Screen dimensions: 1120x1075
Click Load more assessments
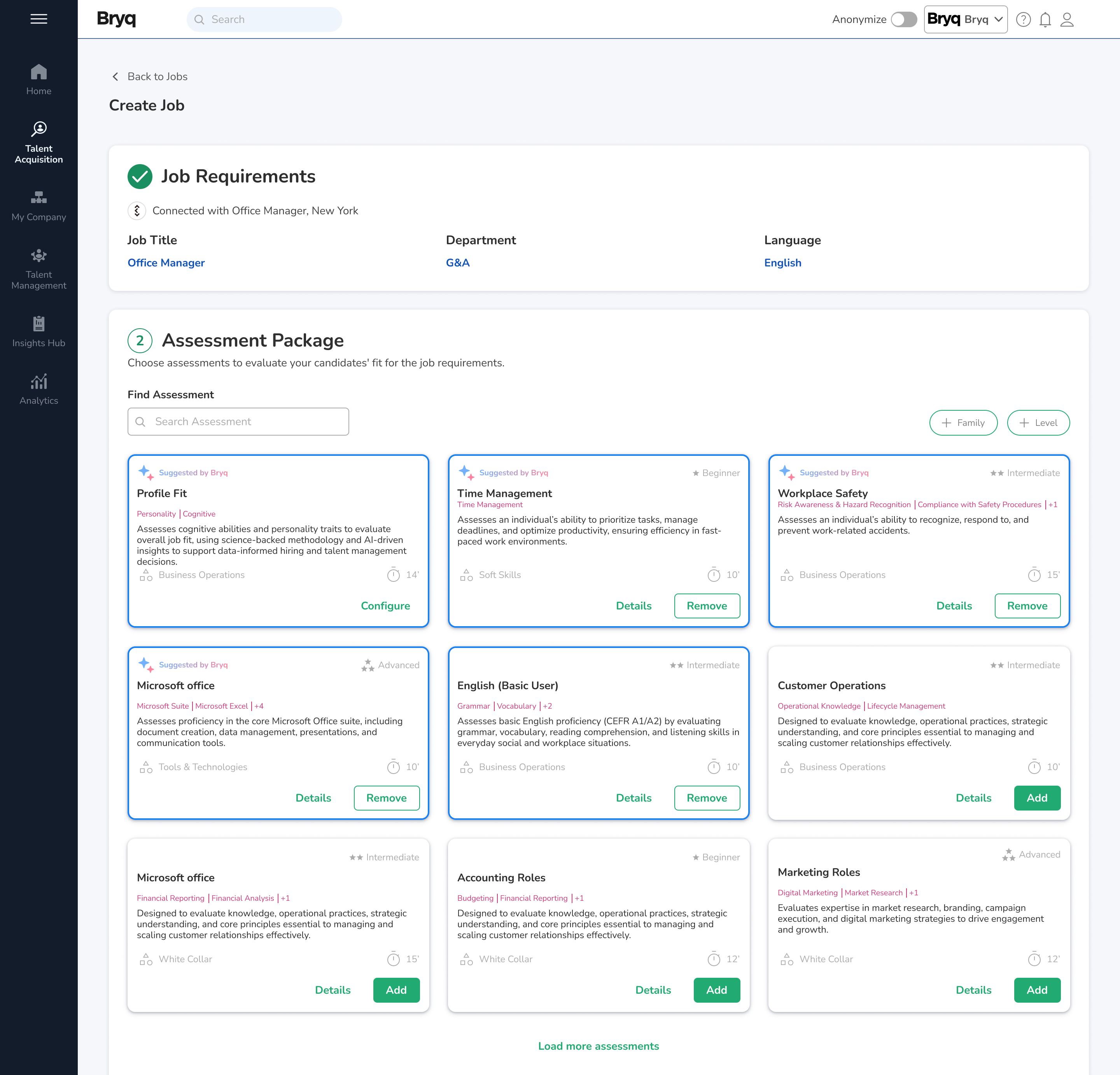(x=598, y=1045)
